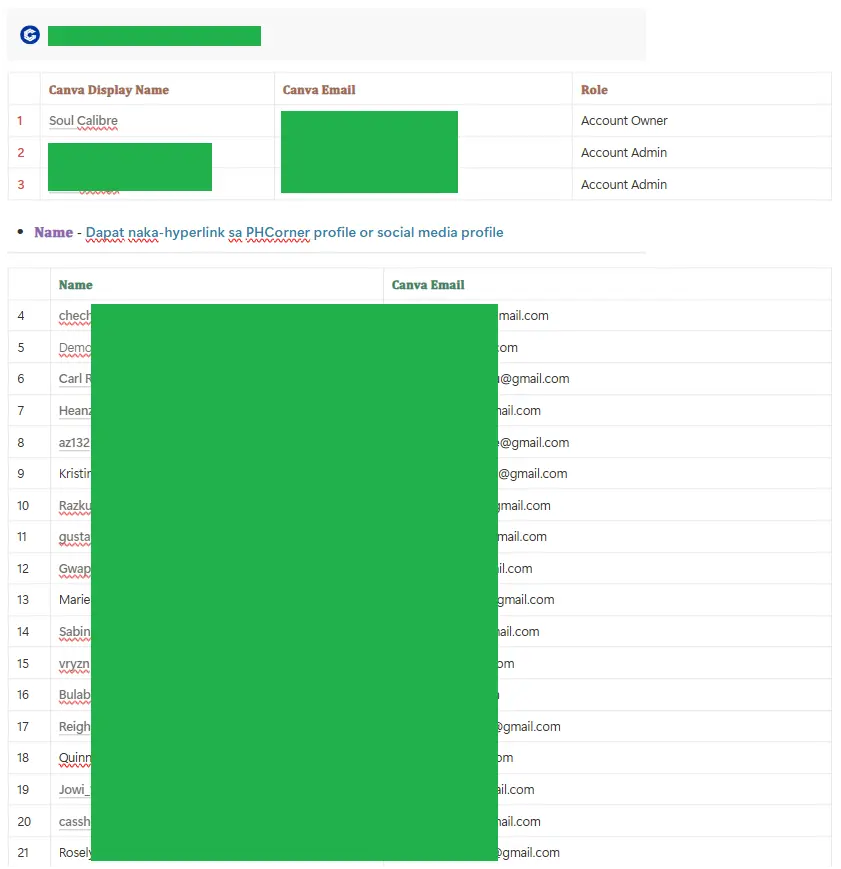Image resolution: width=841 pixels, height=869 pixels.
Task: Click the email ending in row 8
Action: click(534, 443)
